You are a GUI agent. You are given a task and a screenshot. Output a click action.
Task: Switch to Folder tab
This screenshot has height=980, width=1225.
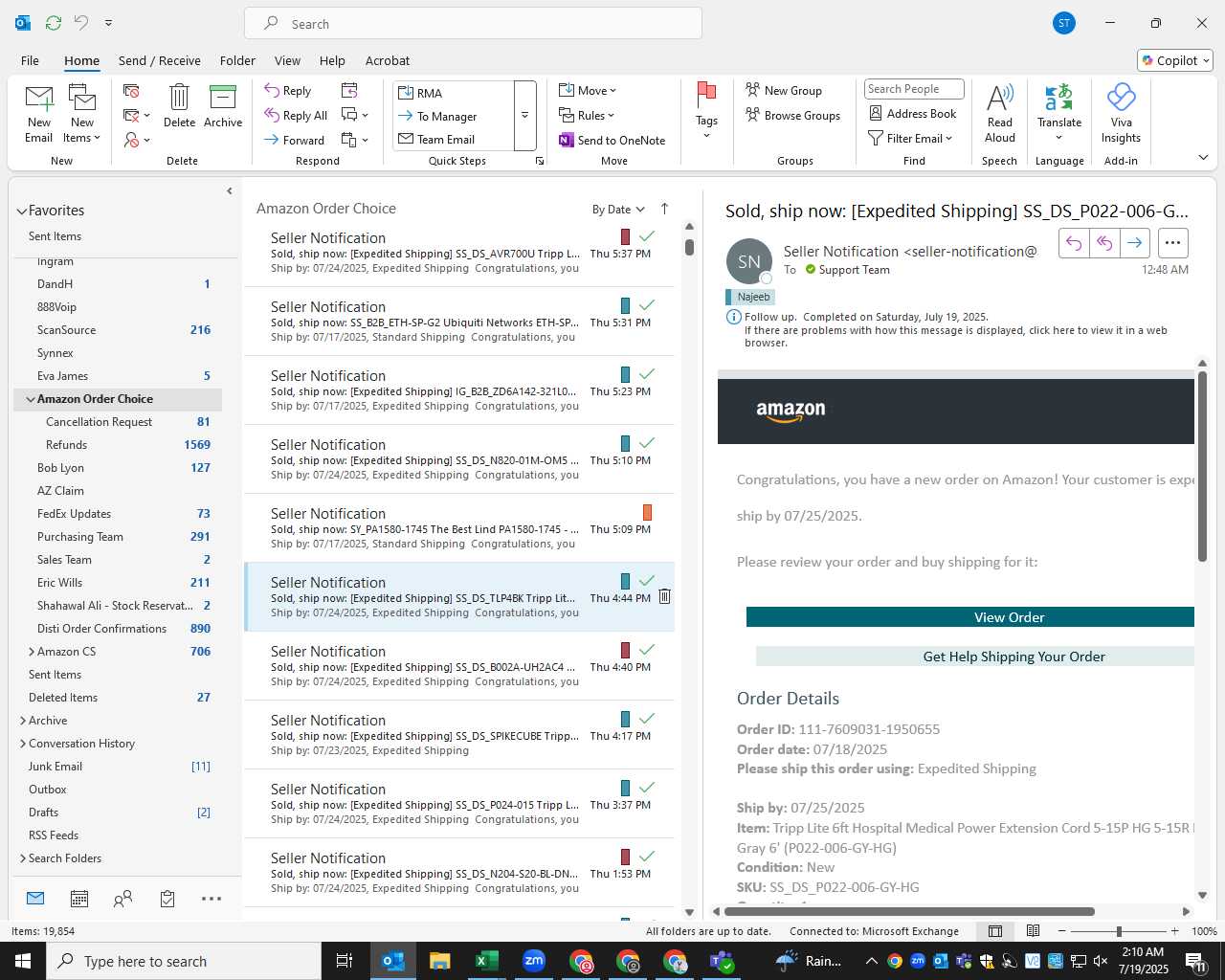[x=237, y=60]
